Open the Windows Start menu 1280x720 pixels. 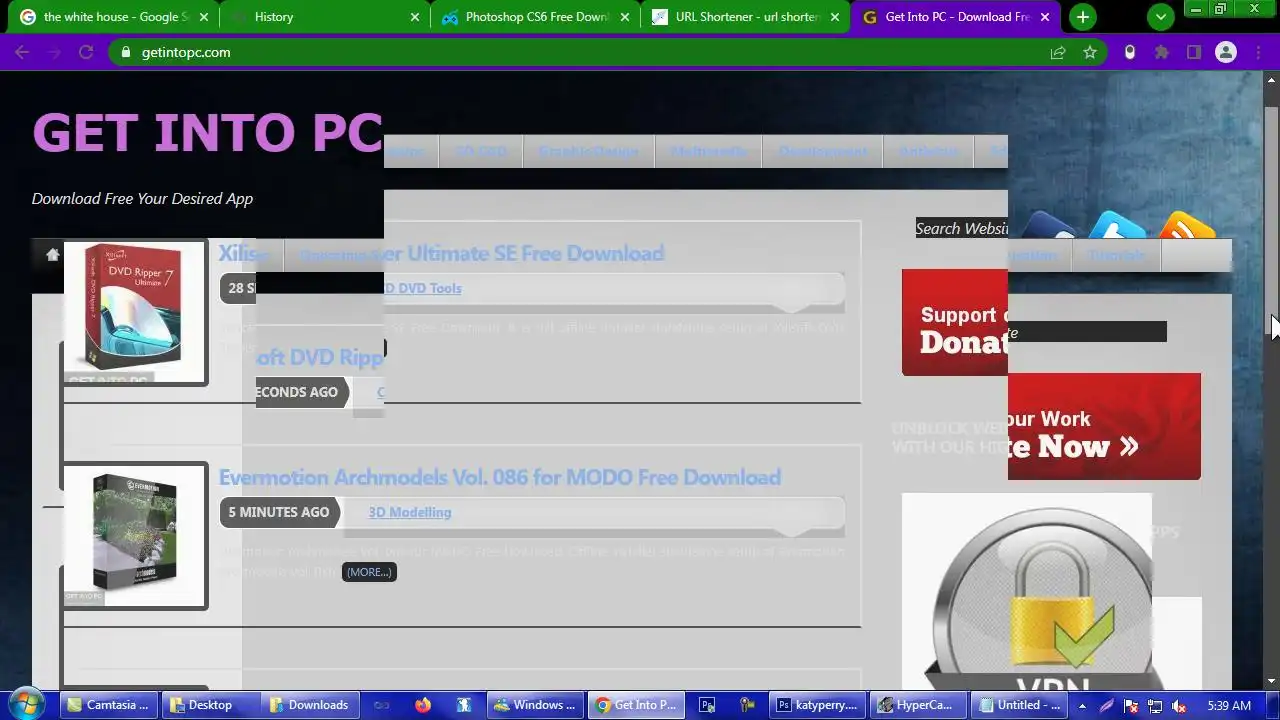pos(27,705)
